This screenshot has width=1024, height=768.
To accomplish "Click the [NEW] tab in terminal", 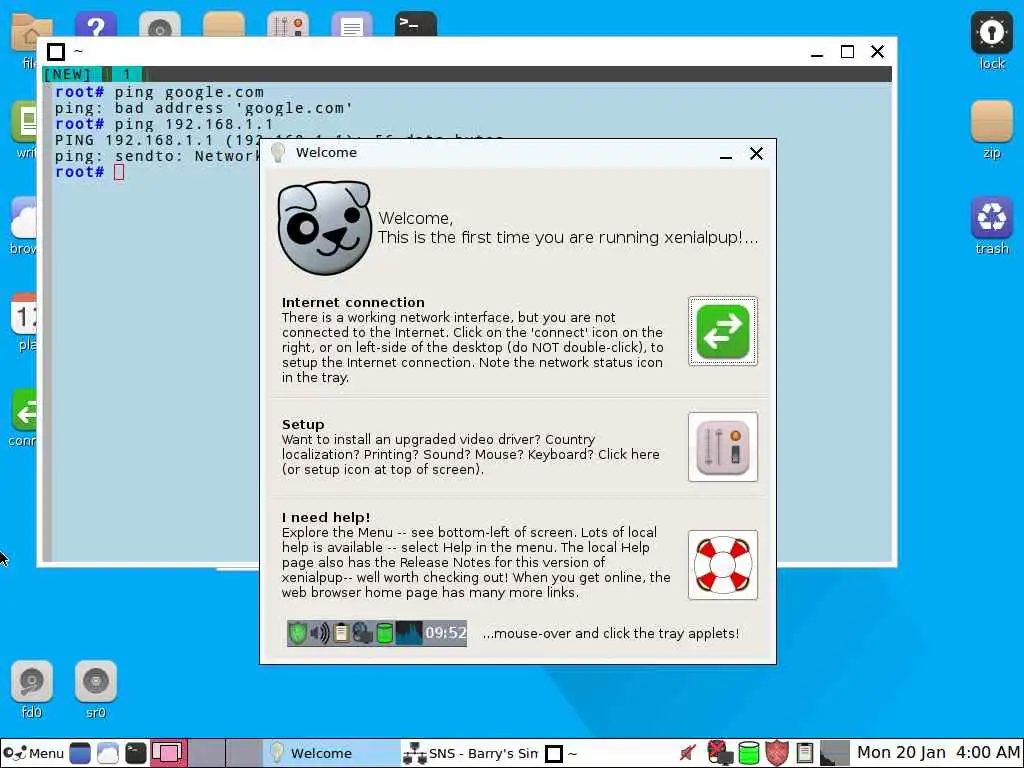I will coord(67,74).
